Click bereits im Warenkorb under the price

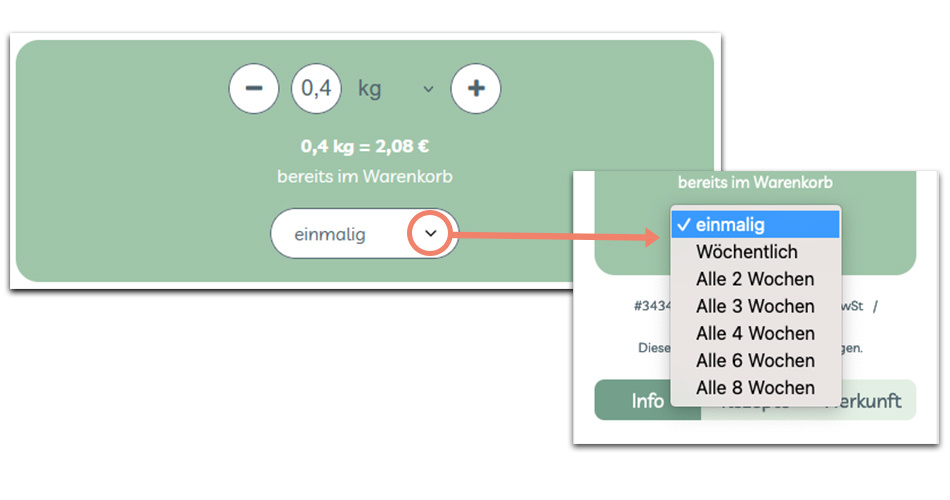(x=365, y=177)
